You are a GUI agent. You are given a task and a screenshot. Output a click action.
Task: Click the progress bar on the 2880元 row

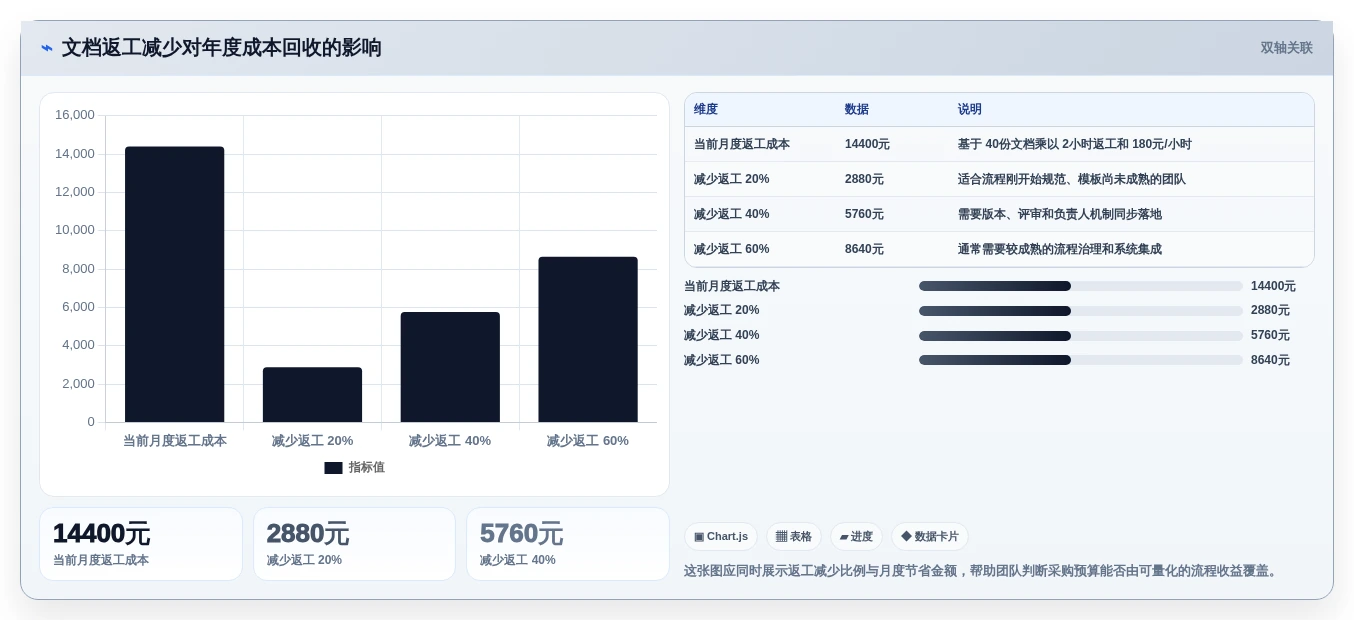(1081, 311)
